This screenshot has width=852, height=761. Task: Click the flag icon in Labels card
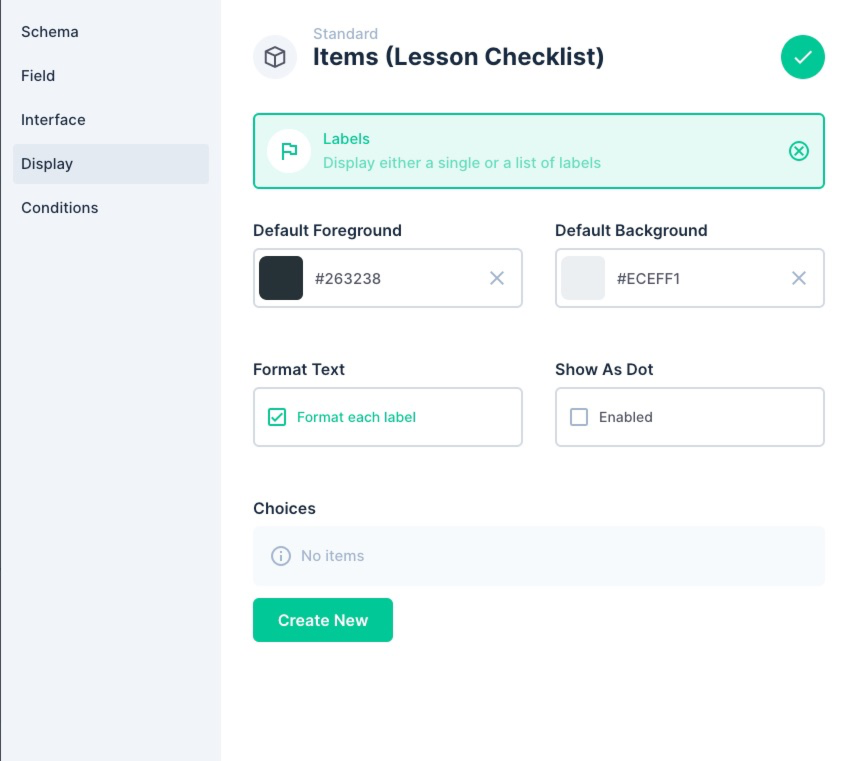(289, 151)
